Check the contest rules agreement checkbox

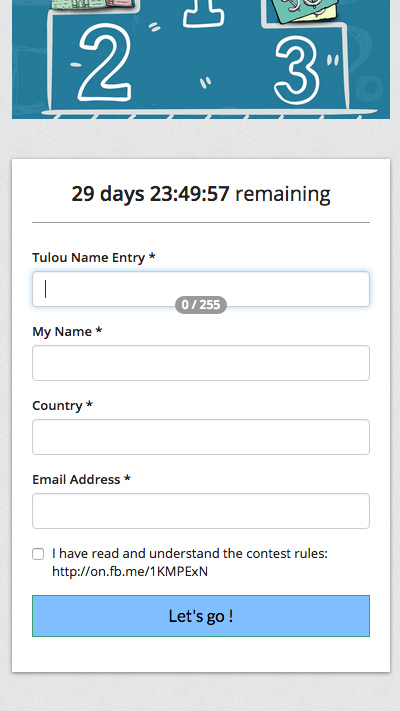point(38,554)
